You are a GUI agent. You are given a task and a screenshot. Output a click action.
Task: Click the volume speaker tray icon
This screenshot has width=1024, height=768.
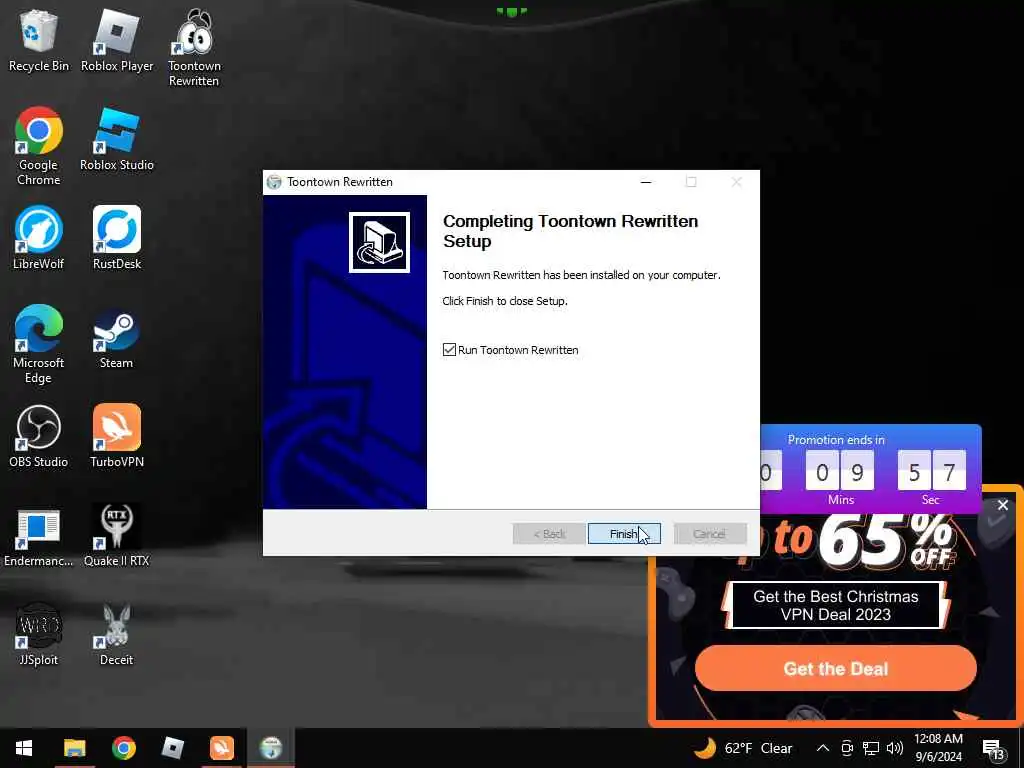pyautogui.click(x=895, y=748)
